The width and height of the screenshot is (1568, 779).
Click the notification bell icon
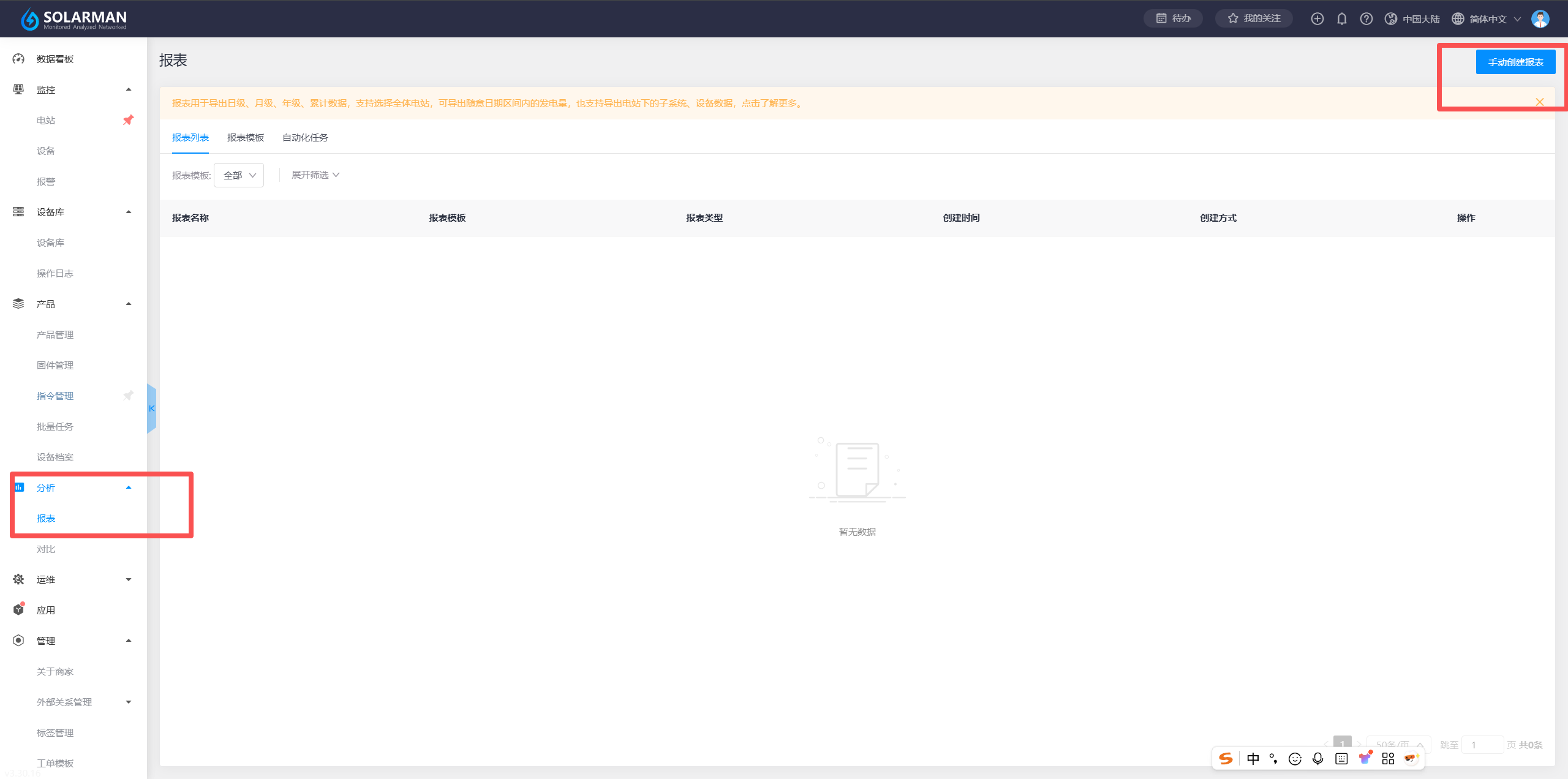(x=1341, y=19)
